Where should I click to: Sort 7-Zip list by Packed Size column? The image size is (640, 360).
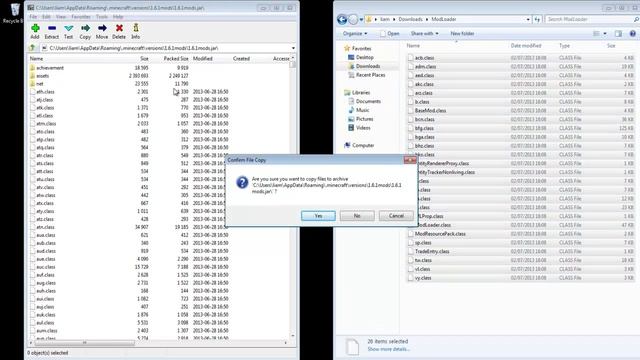(176, 59)
